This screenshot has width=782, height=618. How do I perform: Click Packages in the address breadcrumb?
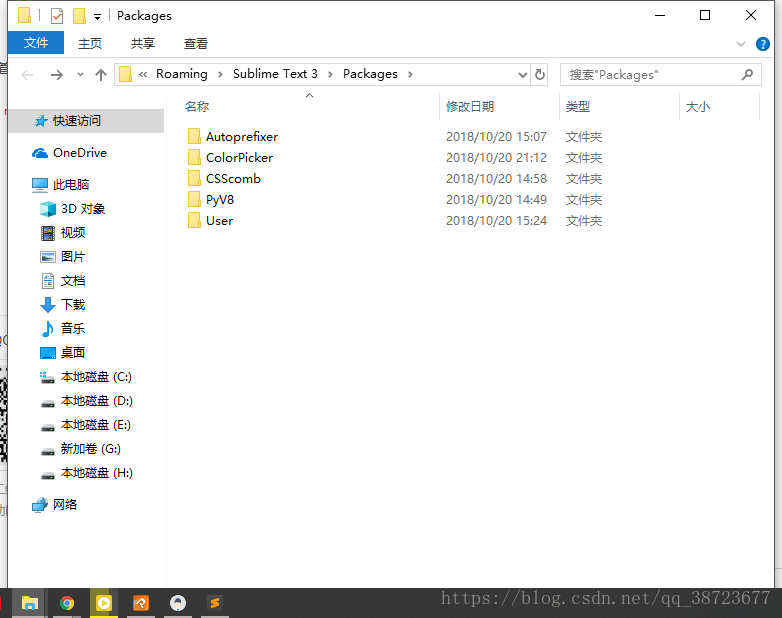pos(370,74)
